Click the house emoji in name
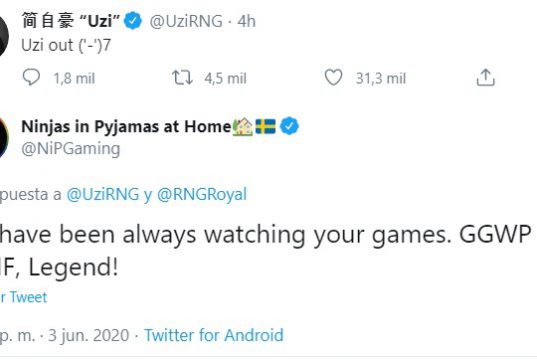The image size is (537, 360). coord(242,126)
